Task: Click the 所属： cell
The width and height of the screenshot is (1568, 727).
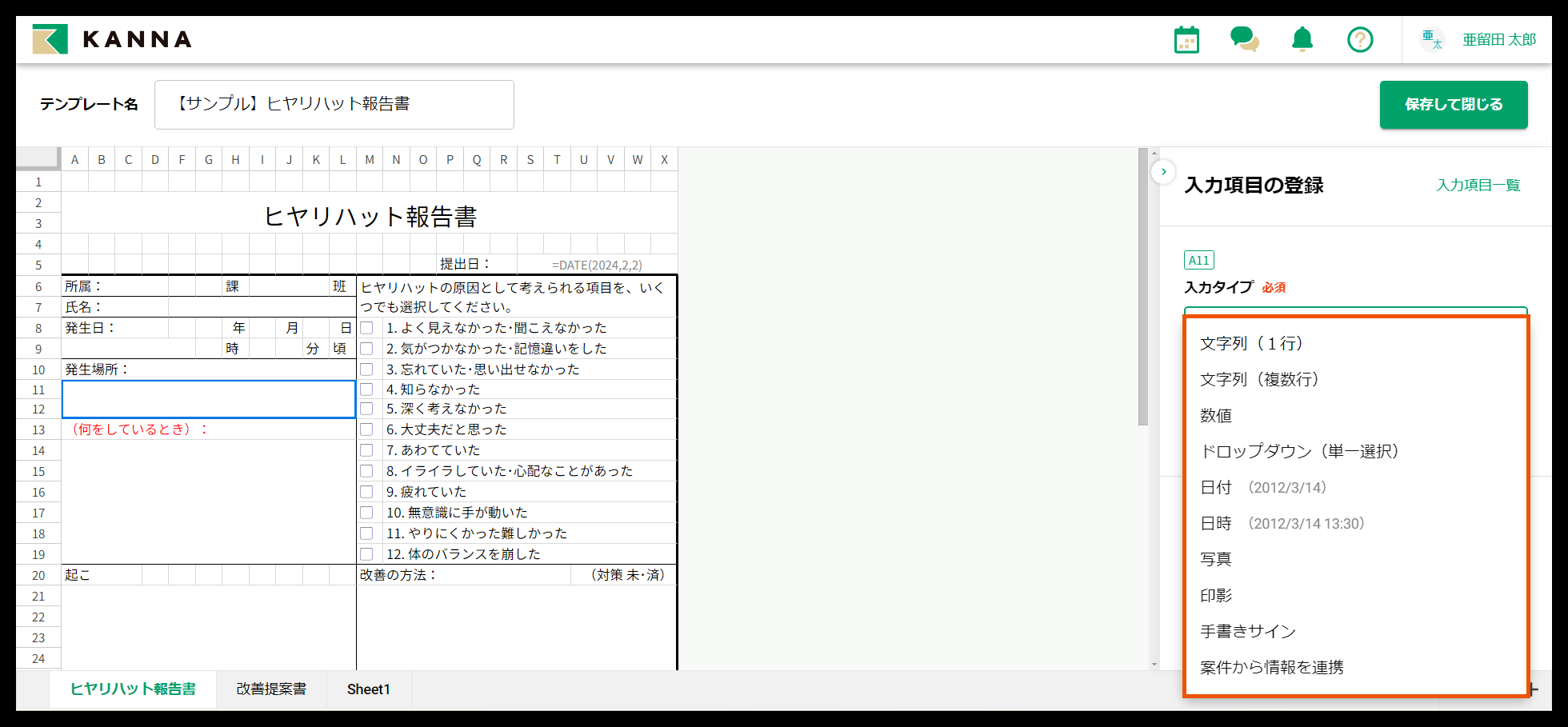Action: pyautogui.click(x=115, y=286)
